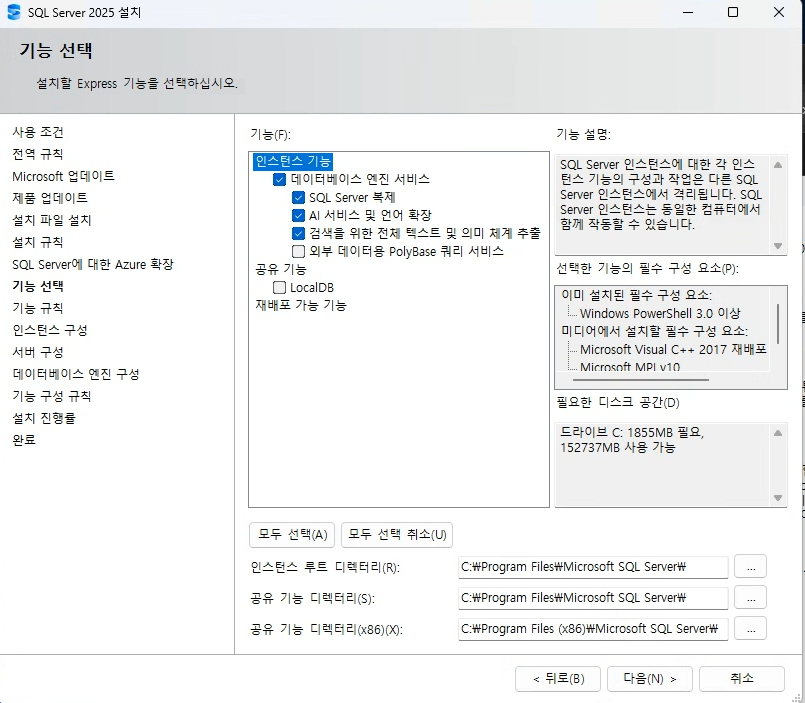Viewport: 805px width, 703px height.
Task: Go to 기능 규칙 step in sidebar
Action: [38, 308]
